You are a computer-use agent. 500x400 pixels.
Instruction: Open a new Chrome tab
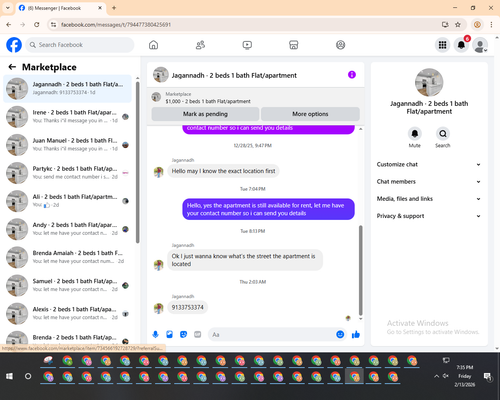pyautogui.click(x=114, y=8)
